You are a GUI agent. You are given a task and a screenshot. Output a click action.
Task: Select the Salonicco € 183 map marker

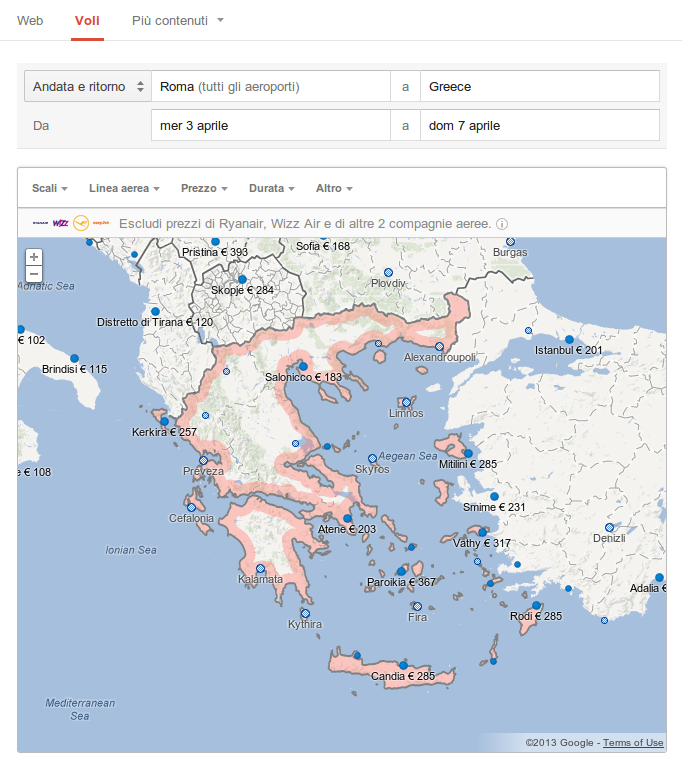point(304,366)
